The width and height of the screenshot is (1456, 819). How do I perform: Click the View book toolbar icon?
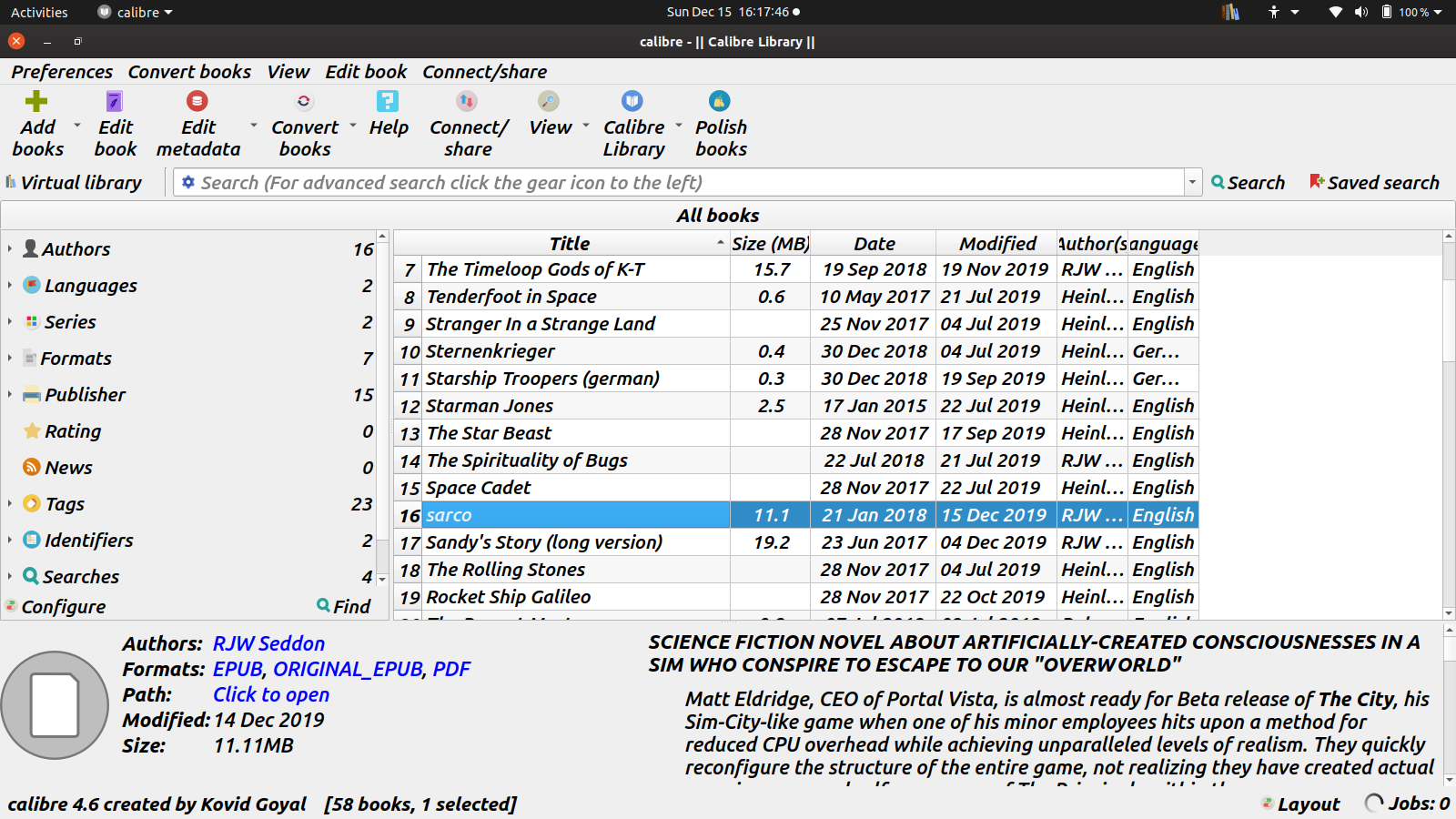click(549, 101)
